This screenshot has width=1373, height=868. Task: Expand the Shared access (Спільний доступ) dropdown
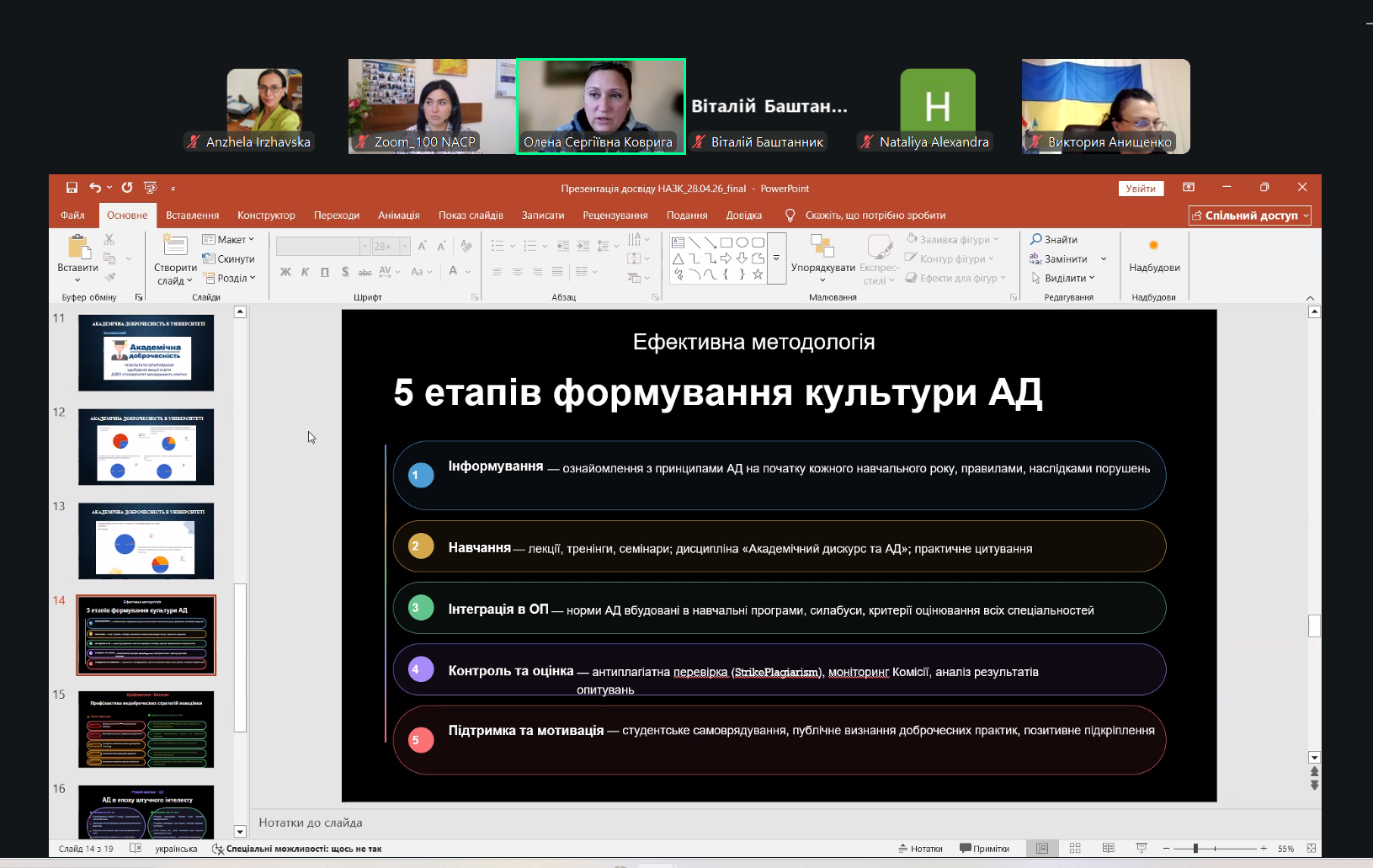[1306, 216]
